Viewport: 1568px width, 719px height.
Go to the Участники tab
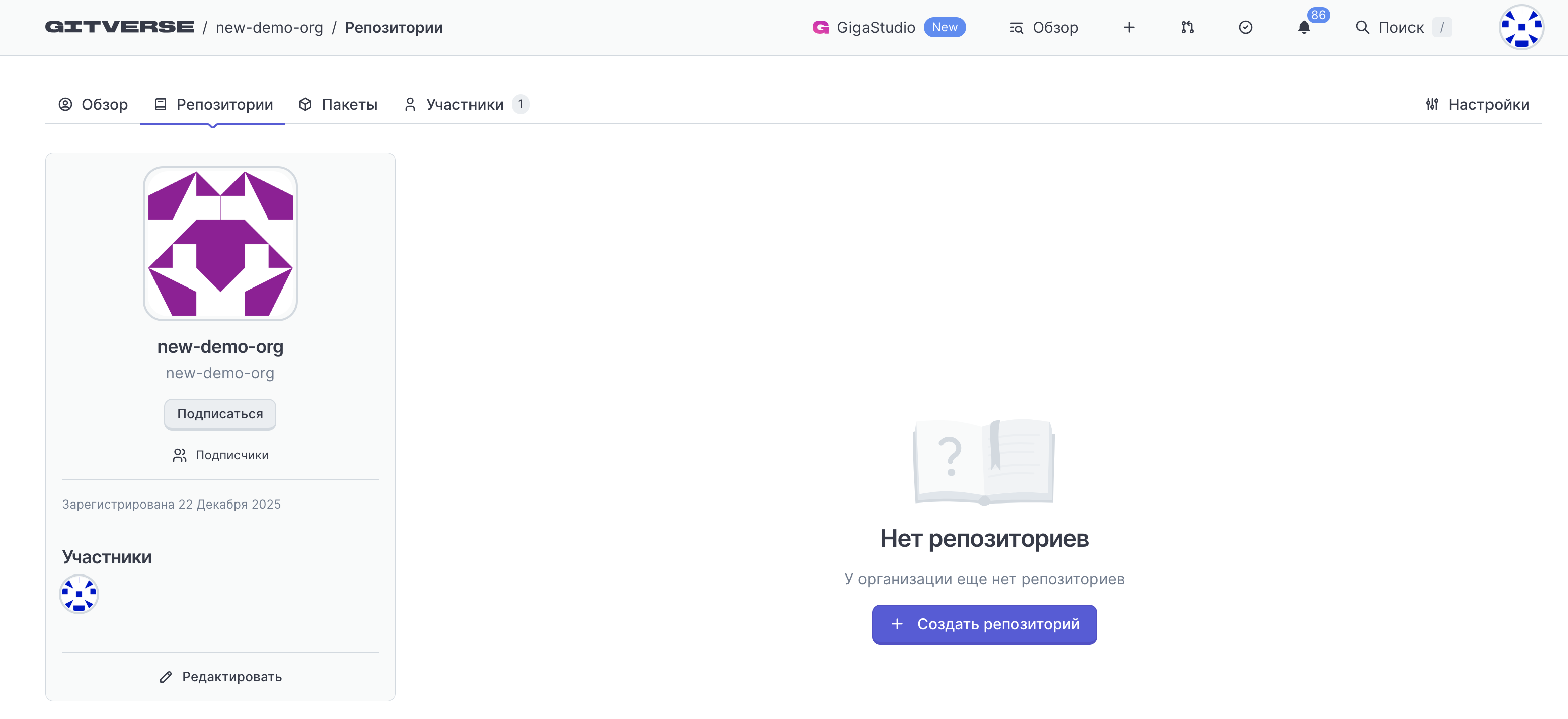coord(465,105)
